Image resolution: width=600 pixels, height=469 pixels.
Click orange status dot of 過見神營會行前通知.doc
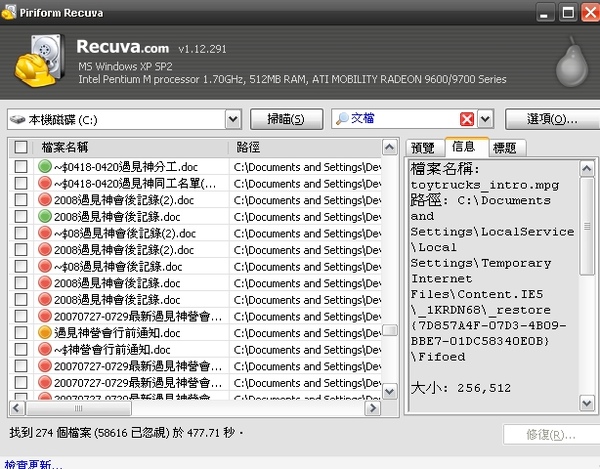pos(45,332)
